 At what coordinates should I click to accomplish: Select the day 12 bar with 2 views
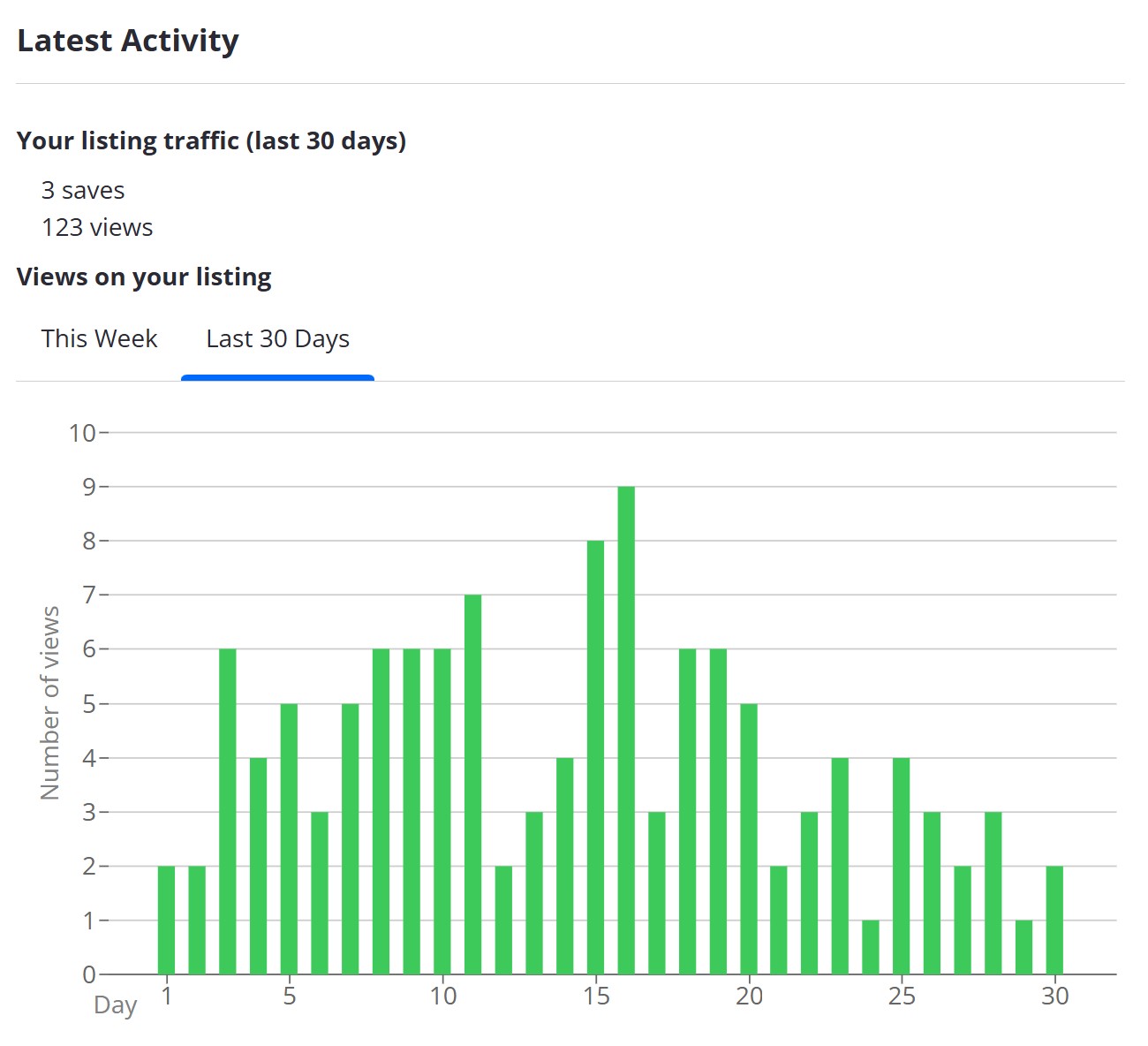503,920
